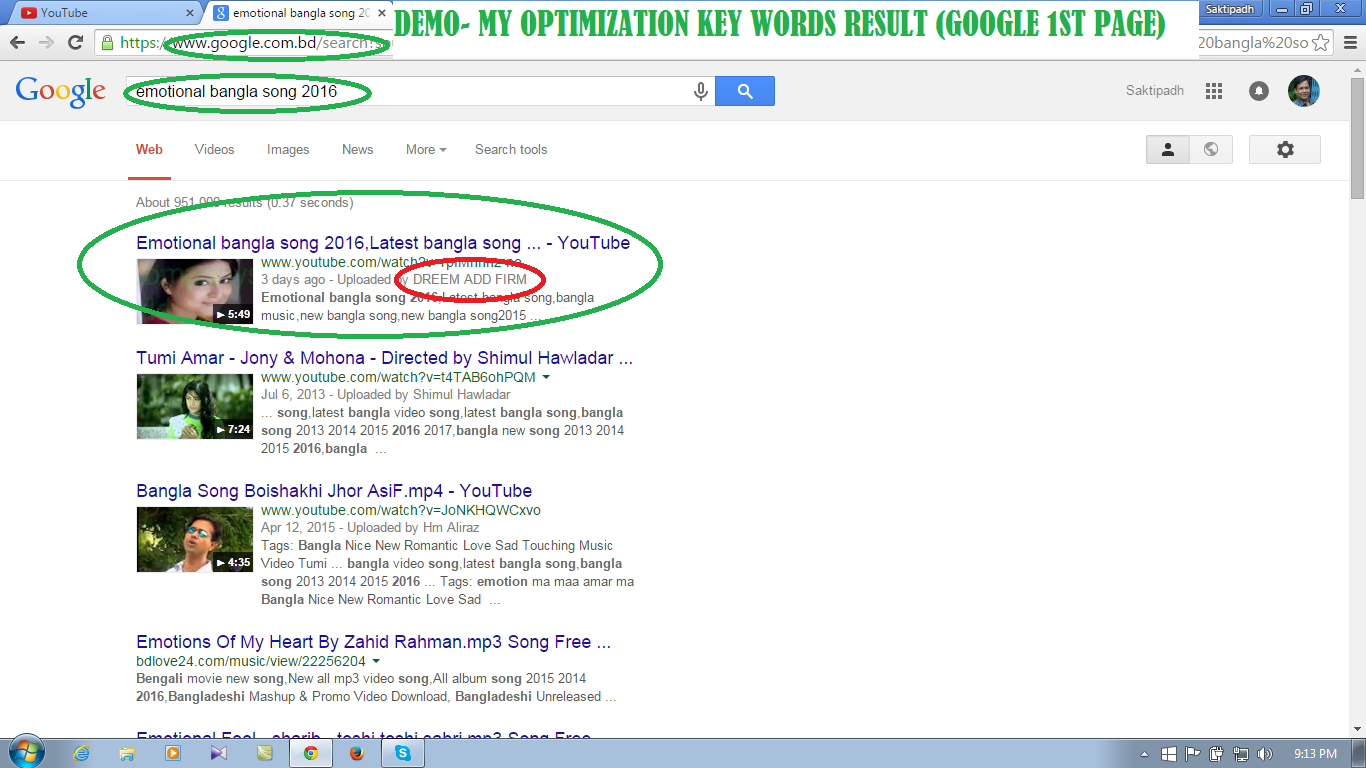
Task: Switch to News results
Action: (357, 149)
